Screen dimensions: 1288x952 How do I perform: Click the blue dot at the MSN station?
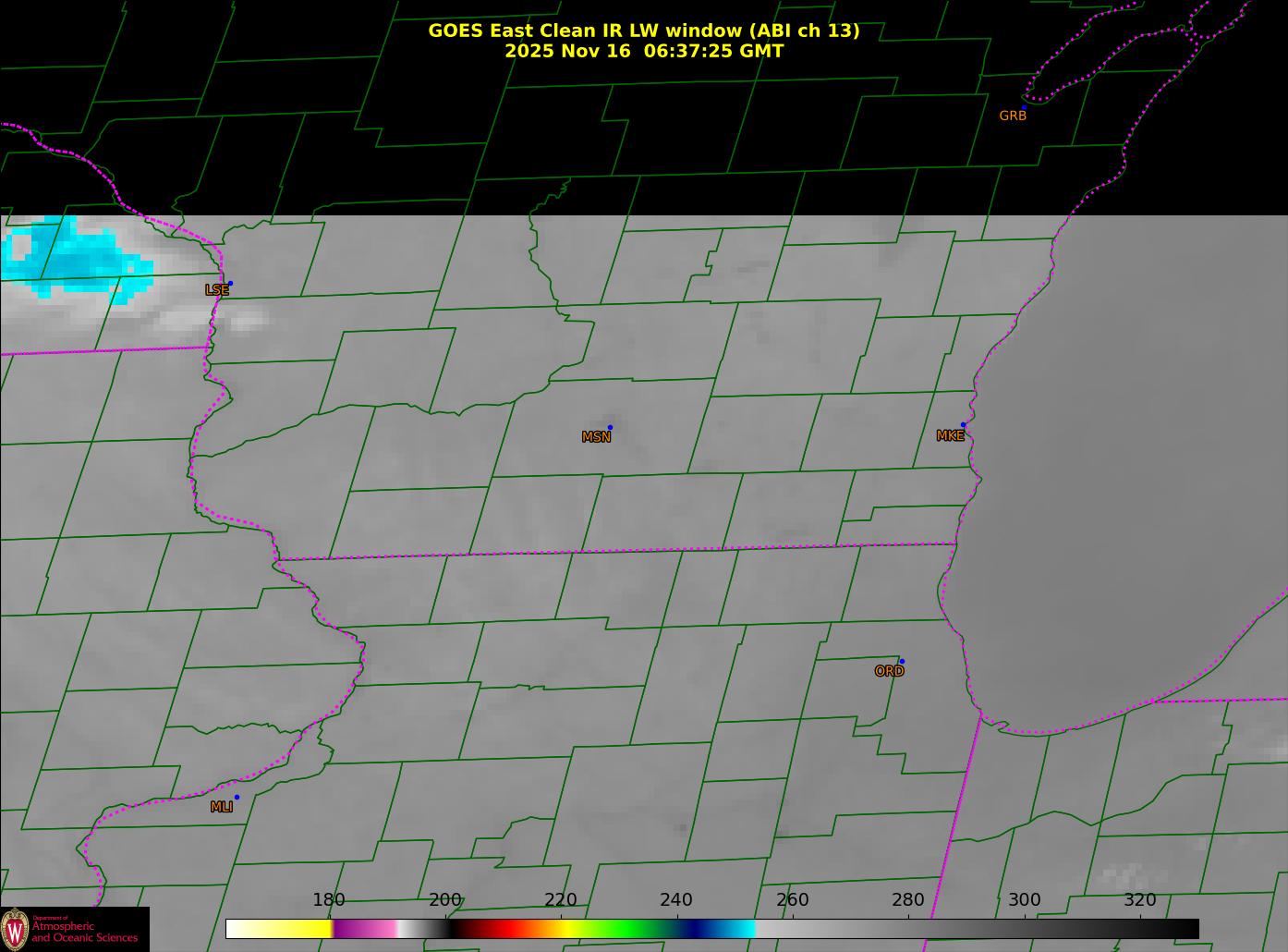610,427
